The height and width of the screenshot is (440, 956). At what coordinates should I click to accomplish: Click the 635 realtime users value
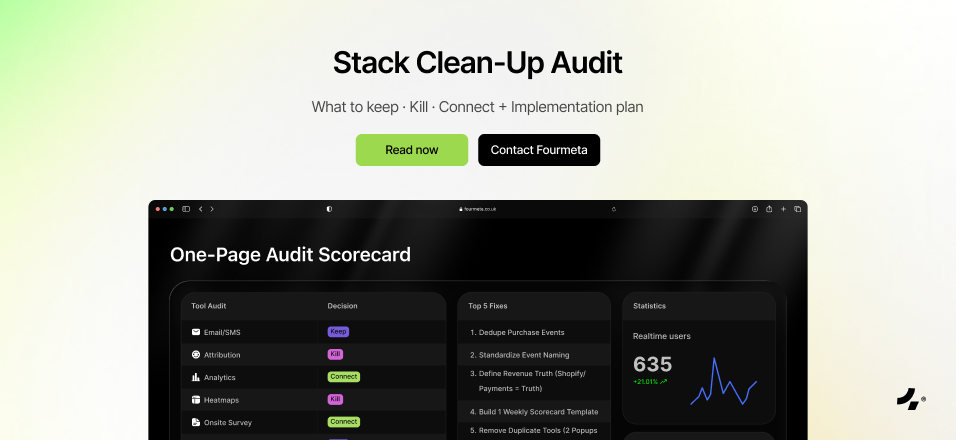tap(652, 364)
